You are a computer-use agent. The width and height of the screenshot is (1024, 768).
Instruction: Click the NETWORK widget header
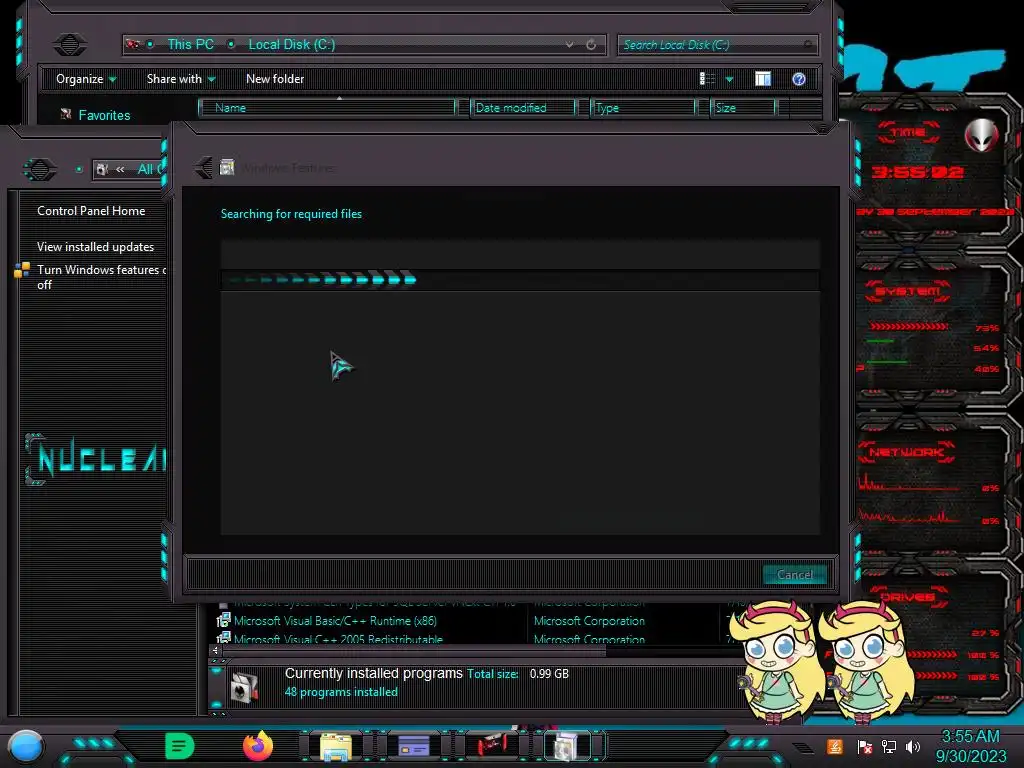[x=906, y=452]
